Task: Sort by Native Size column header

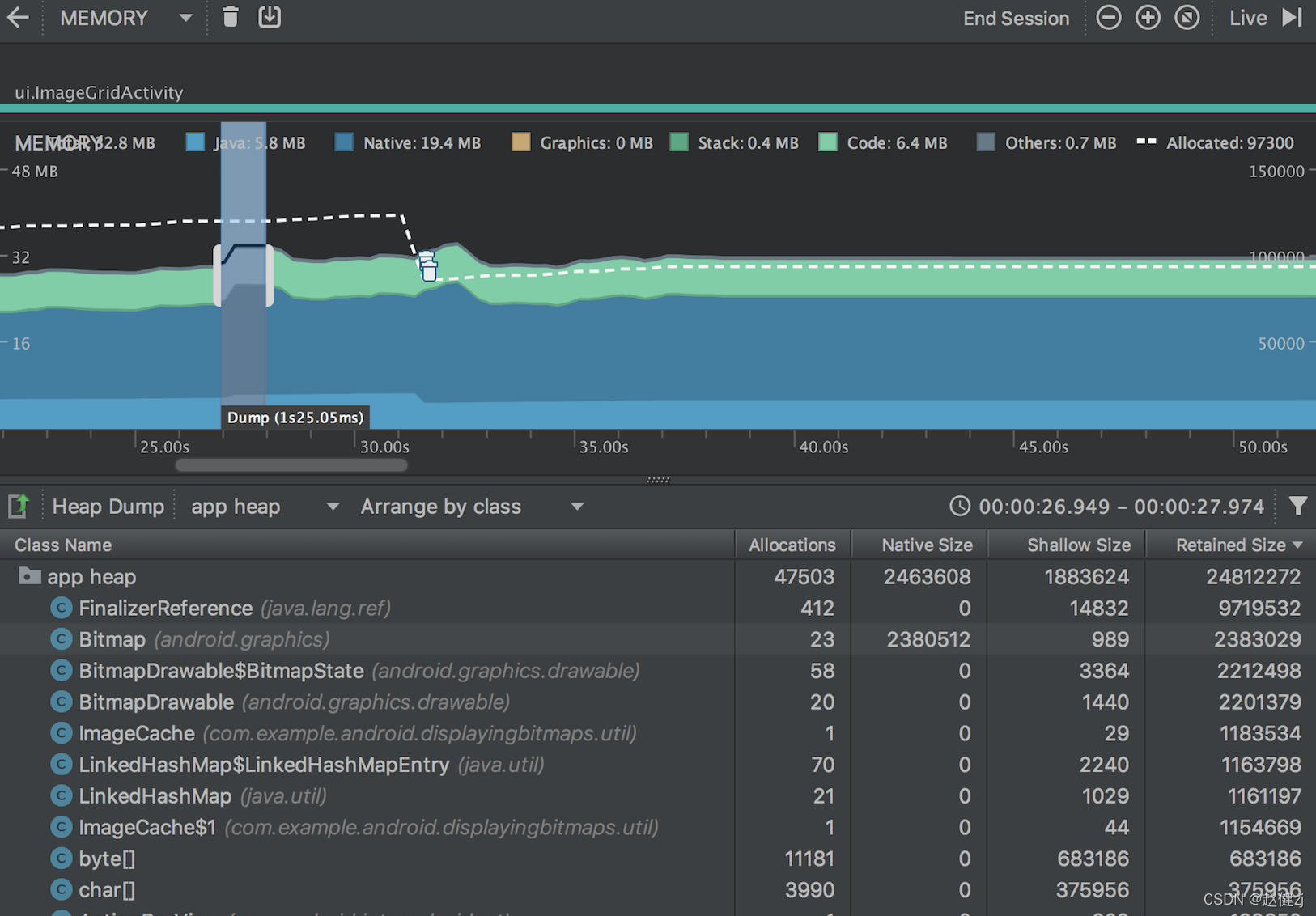Action: click(919, 545)
